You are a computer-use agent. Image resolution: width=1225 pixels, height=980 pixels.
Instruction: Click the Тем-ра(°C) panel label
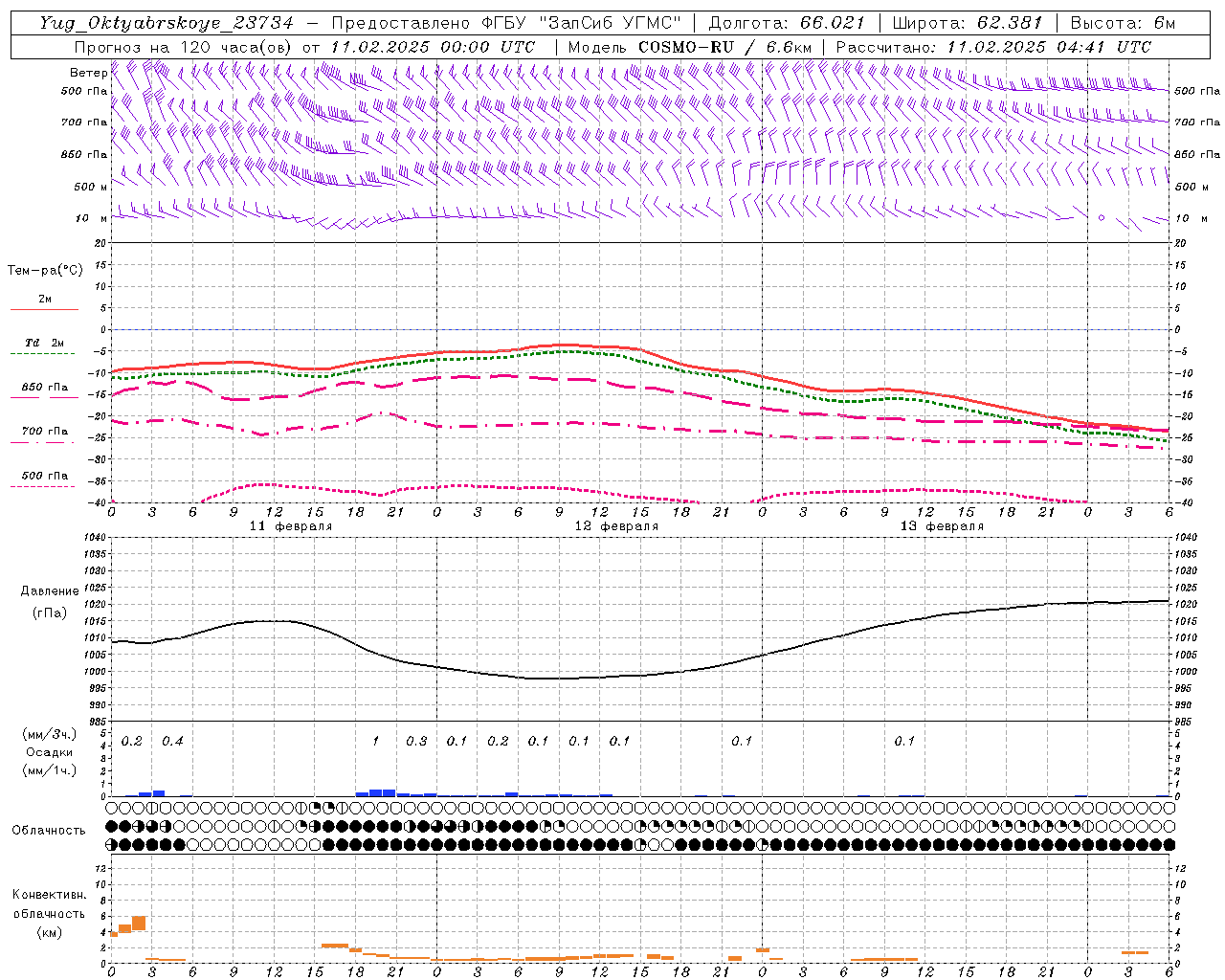(45, 271)
